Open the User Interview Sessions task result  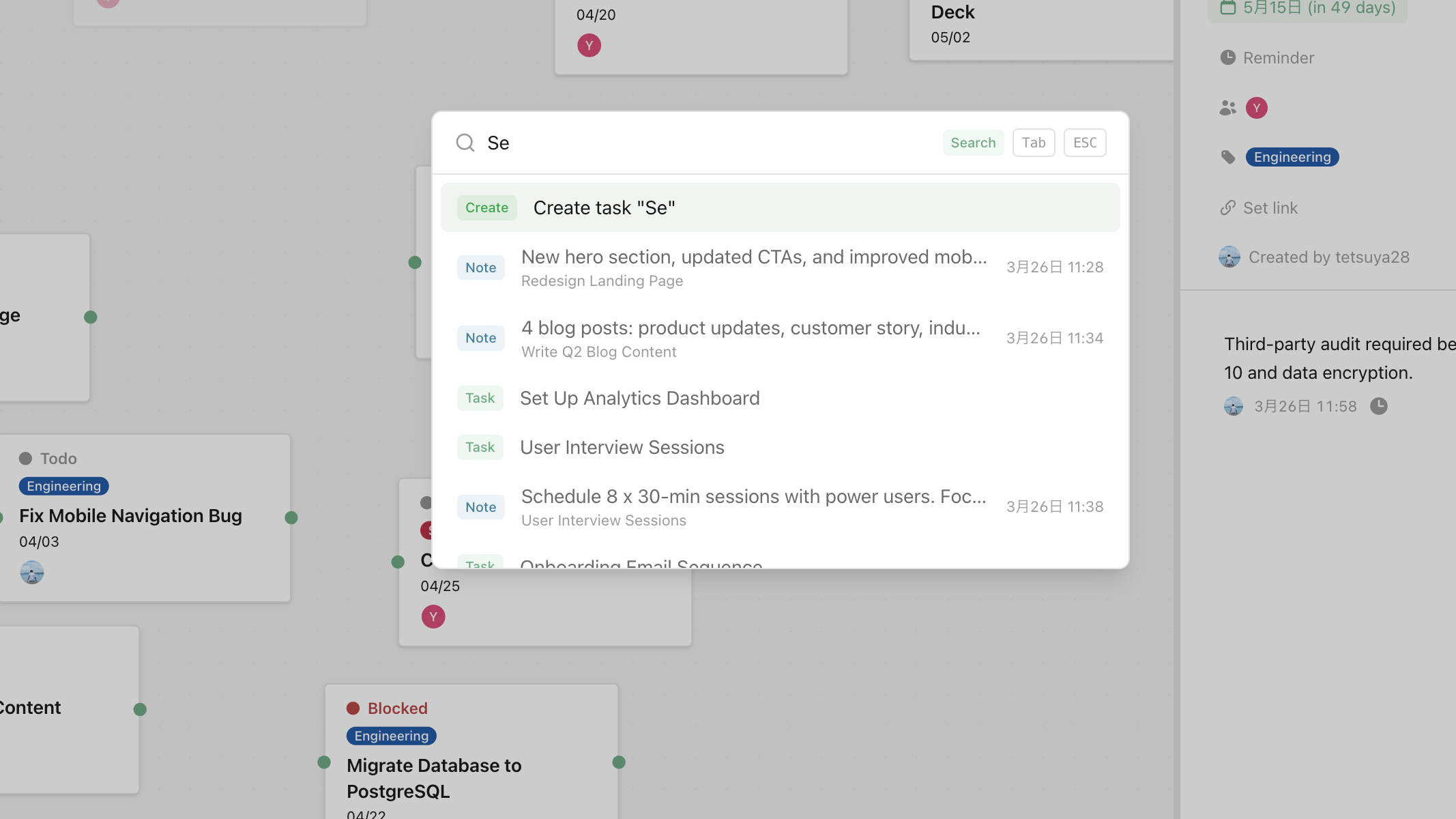[x=622, y=447]
